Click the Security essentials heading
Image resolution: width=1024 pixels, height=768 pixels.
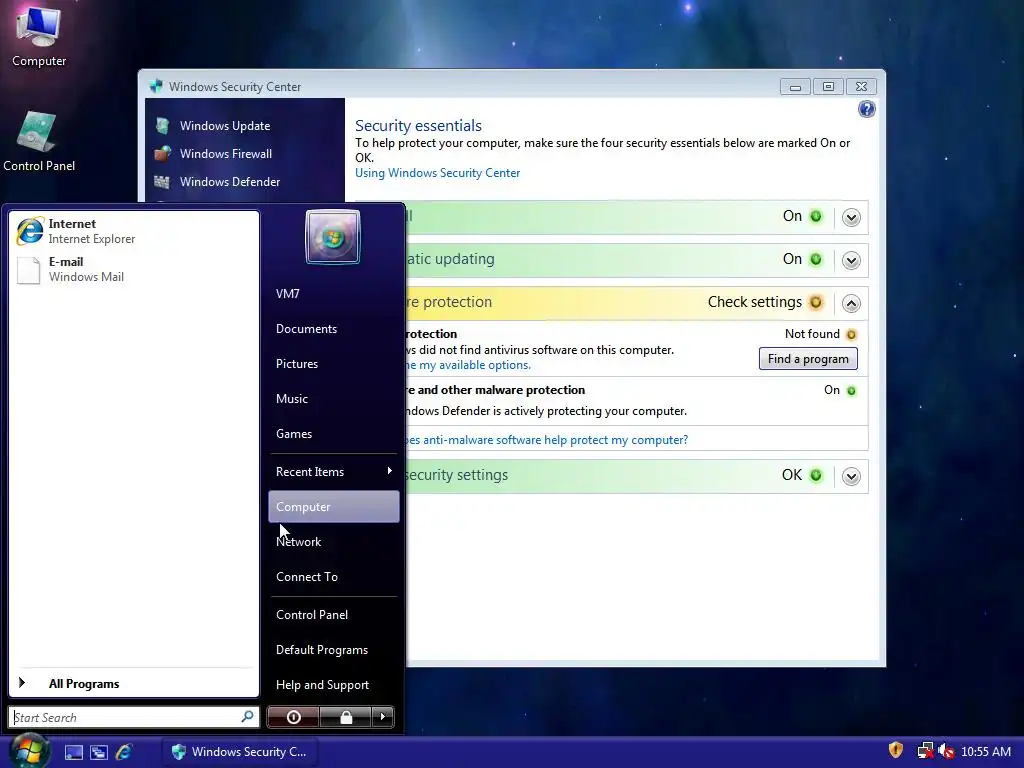[x=418, y=125]
